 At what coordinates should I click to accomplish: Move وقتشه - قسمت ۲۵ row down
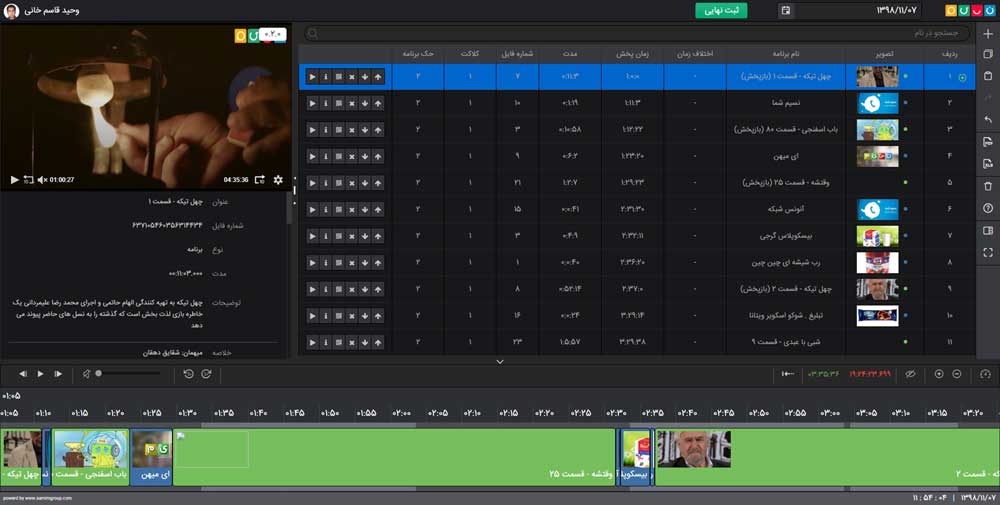365,183
